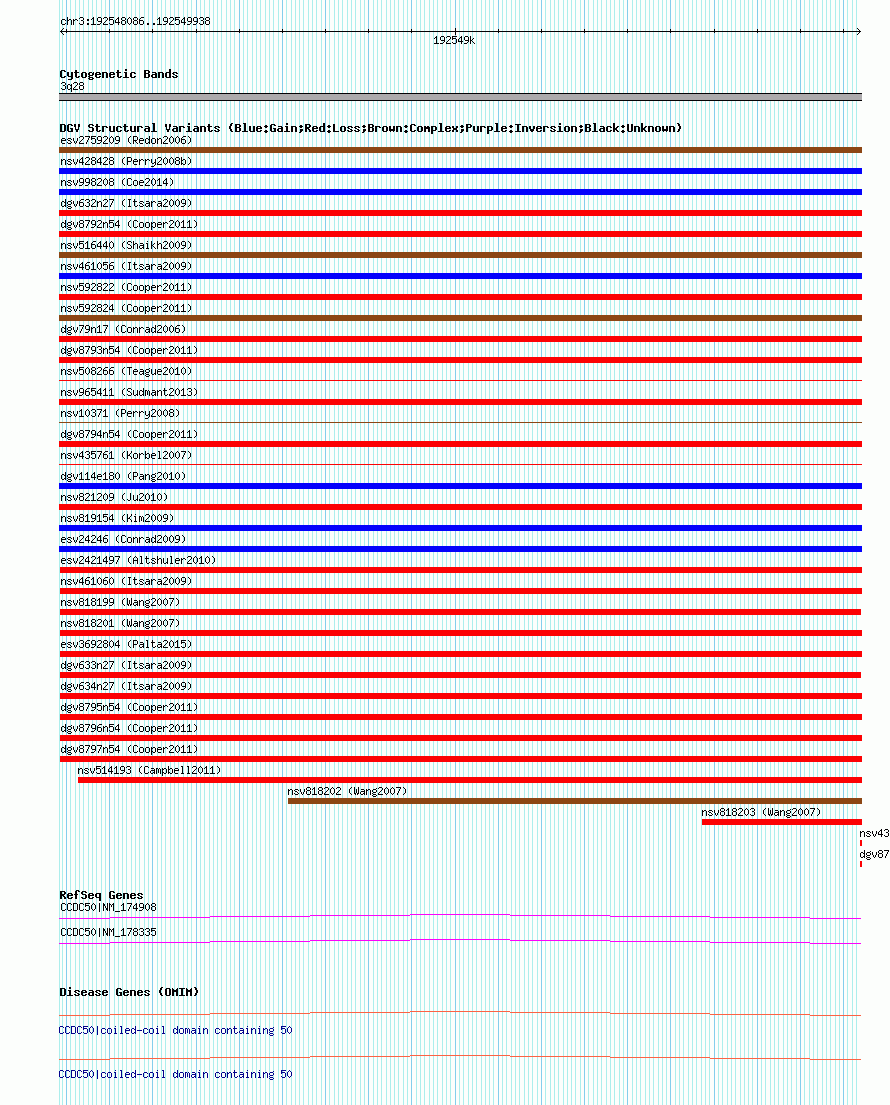This screenshot has height=1105, width=890.
Task: Click nsv592822 (Cooper2011) label
Action: coord(126,288)
